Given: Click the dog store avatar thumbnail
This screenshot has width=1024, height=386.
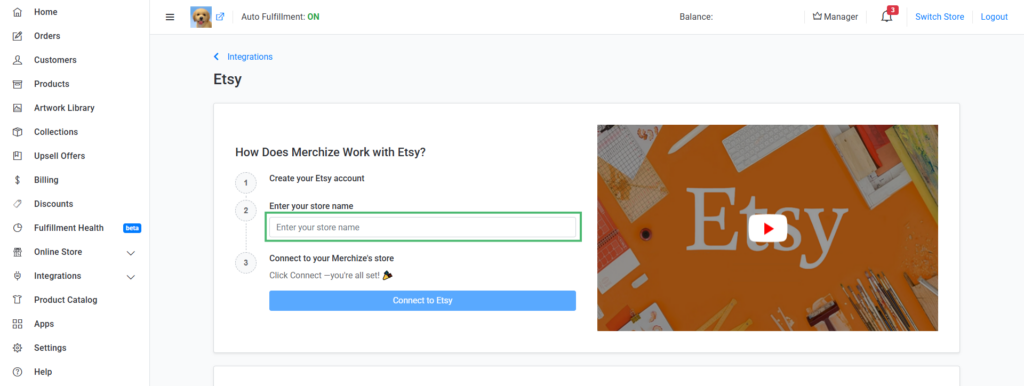Looking at the screenshot, I should [x=201, y=17].
